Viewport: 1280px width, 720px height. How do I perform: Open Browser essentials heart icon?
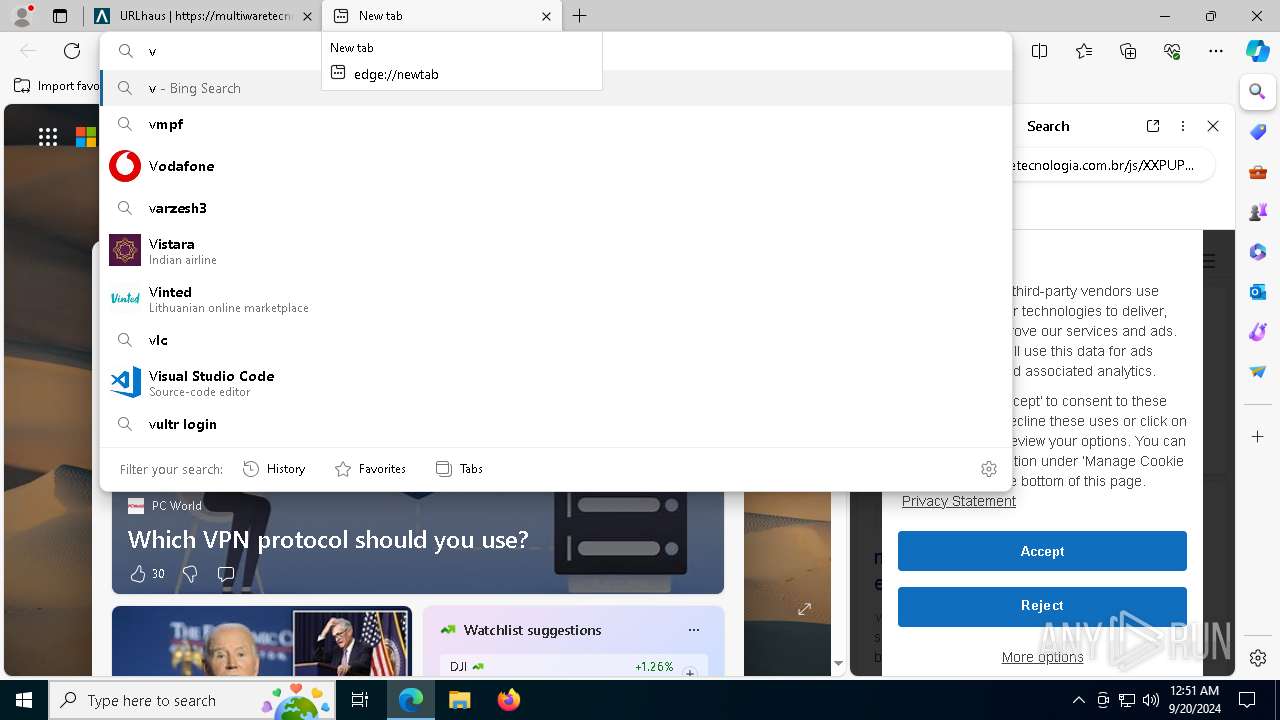(x=1172, y=51)
